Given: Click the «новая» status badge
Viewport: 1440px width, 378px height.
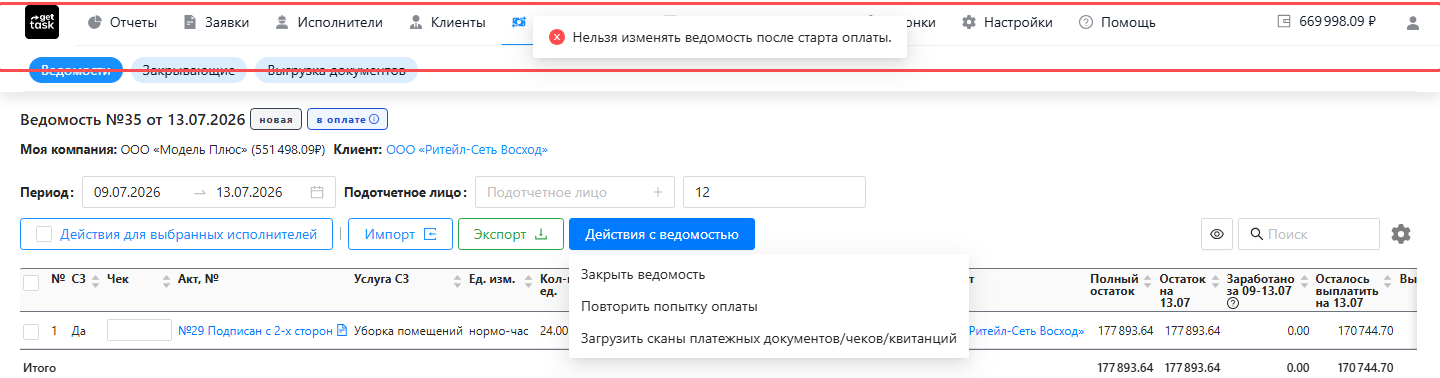Looking at the screenshot, I should tap(275, 120).
